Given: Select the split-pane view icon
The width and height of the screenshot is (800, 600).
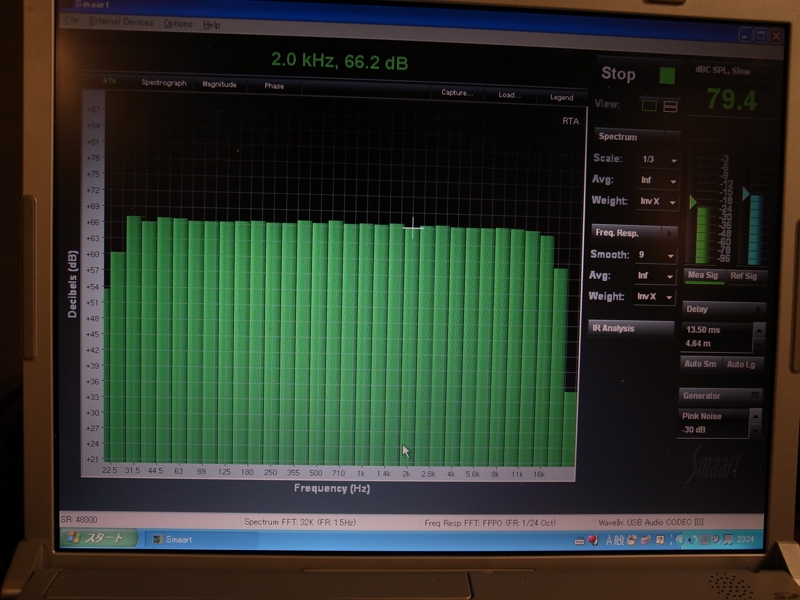Looking at the screenshot, I should point(670,105).
